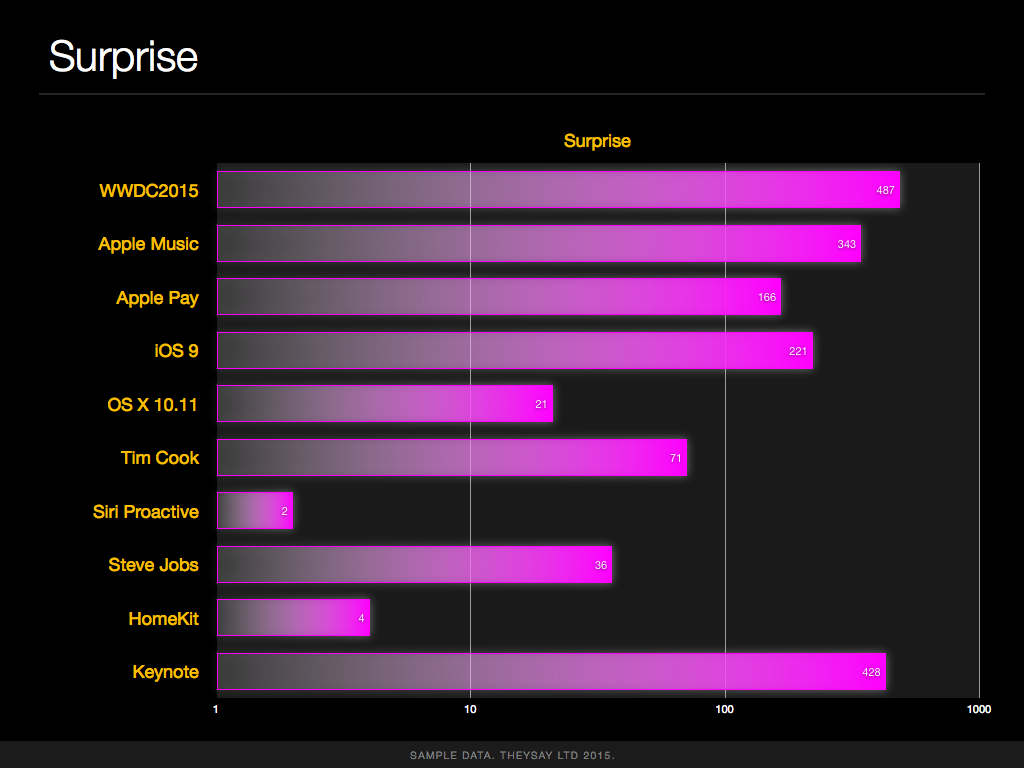Click the x-axis tick label '1'

pos(216,710)
